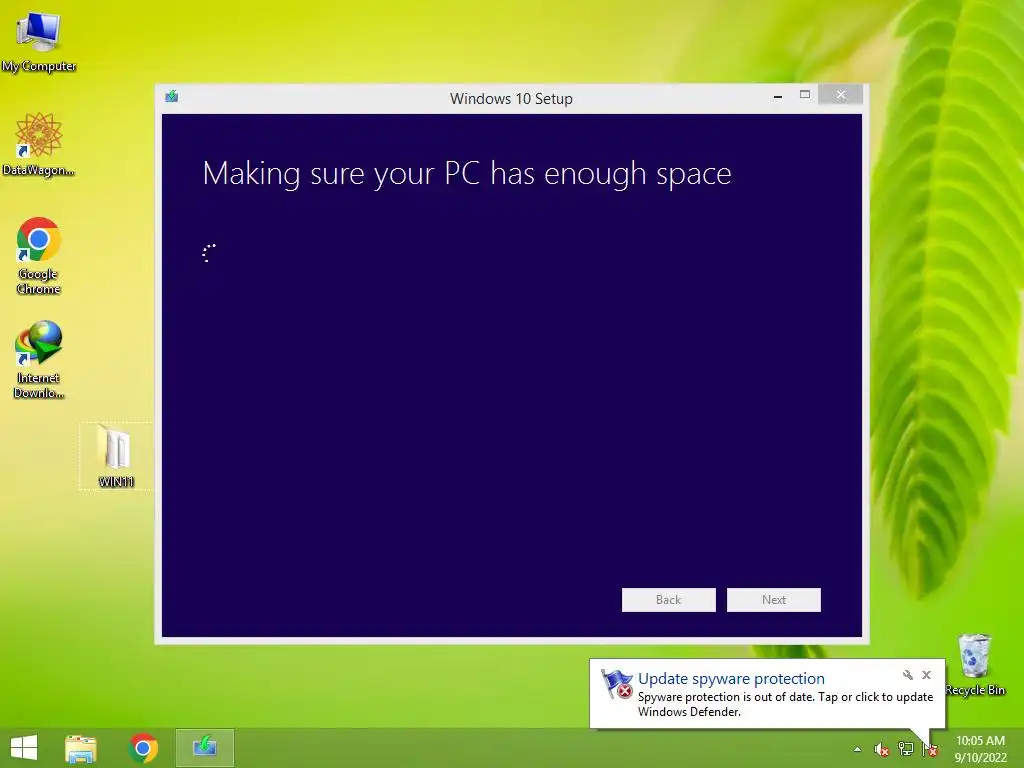Click the Windows 10 Setup title bar icon
This screenshot has height=768, width=1024.
[172, 97]
